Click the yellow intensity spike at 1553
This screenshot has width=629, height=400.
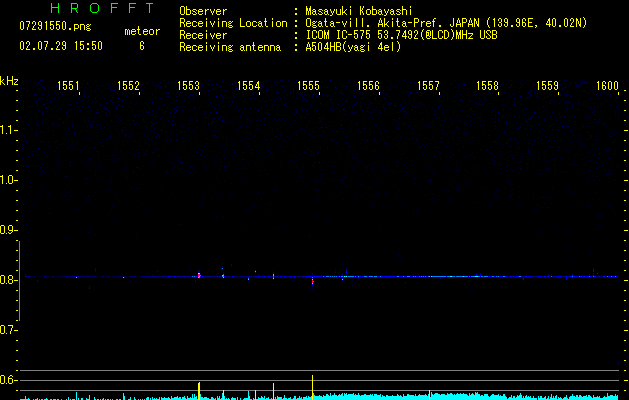coord(199,391)
